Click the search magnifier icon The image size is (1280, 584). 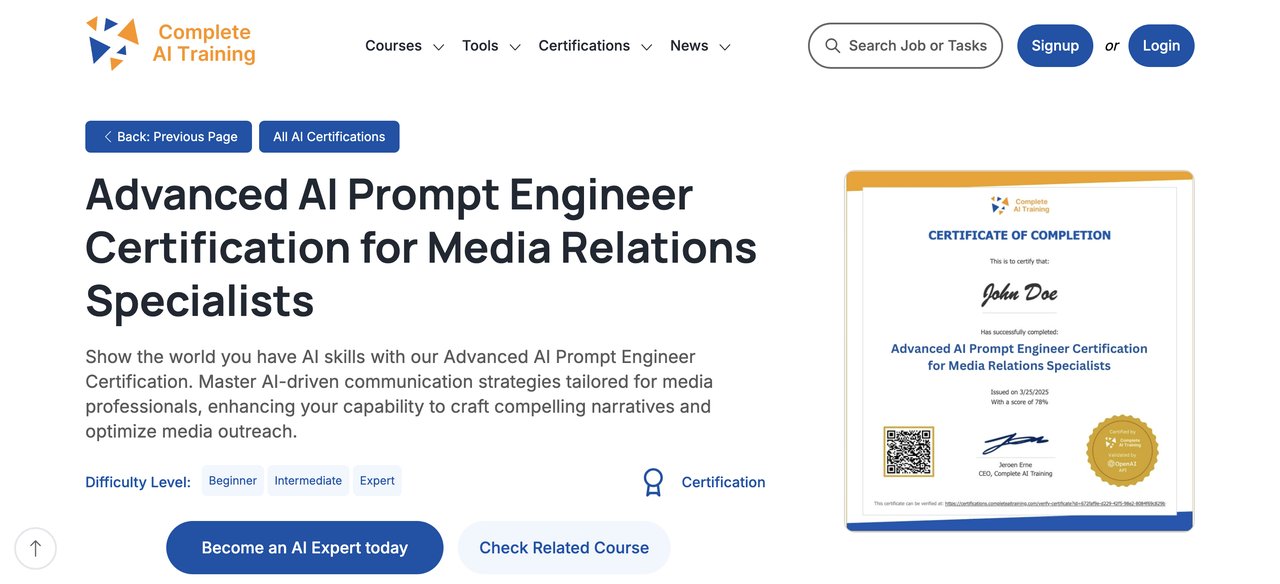(832, 46)
